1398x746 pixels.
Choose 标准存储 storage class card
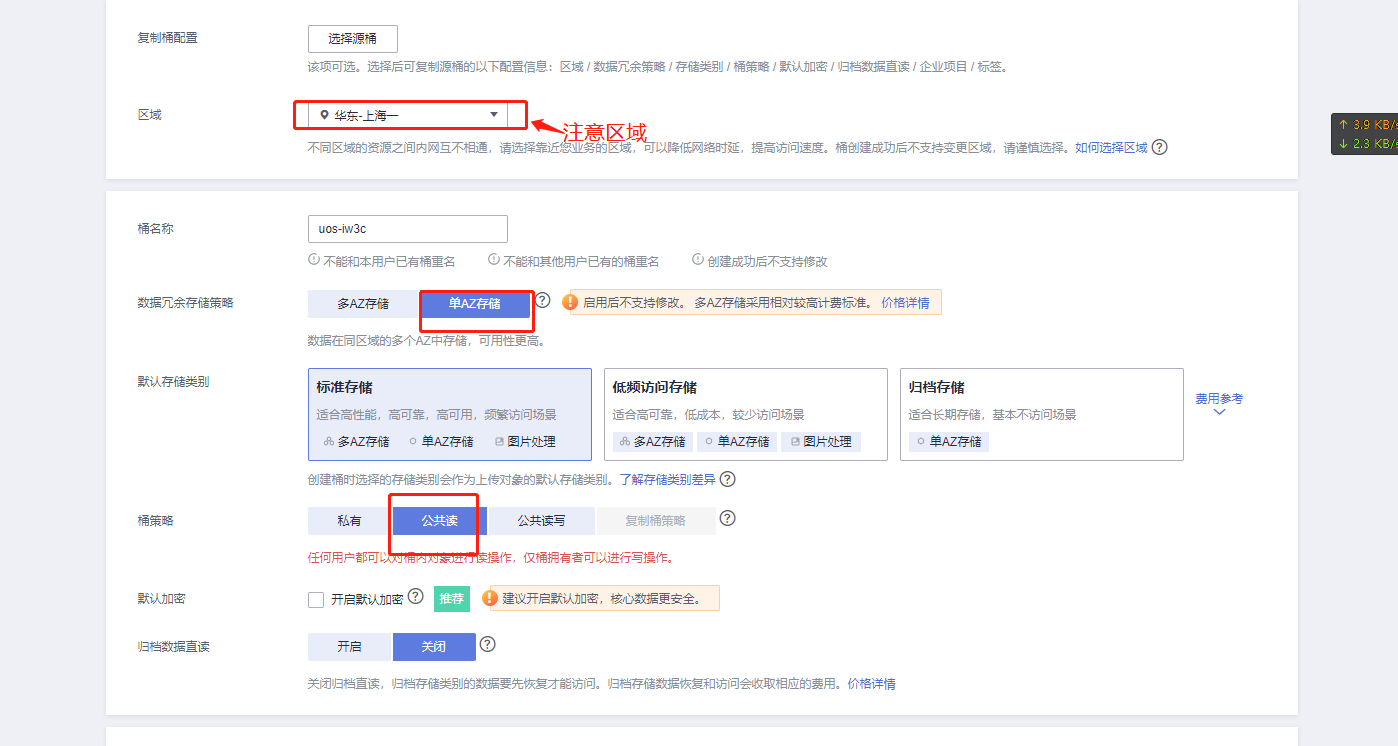pyautogui.click(x=450, y=414)
